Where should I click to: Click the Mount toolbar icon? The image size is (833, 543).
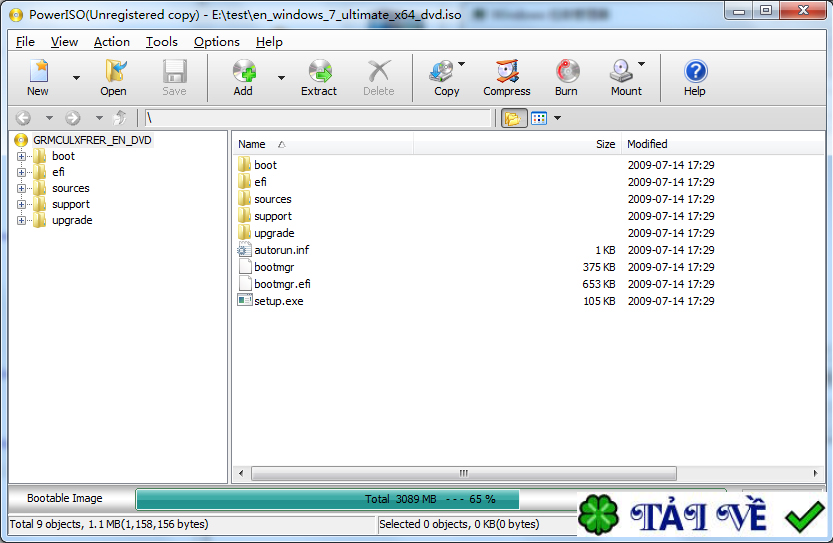(622, 71)
